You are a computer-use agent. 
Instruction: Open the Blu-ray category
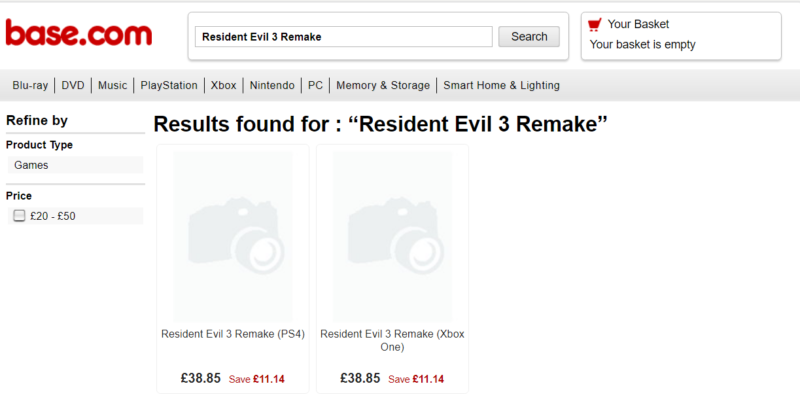pyautogui.click(x=30, y=85)
